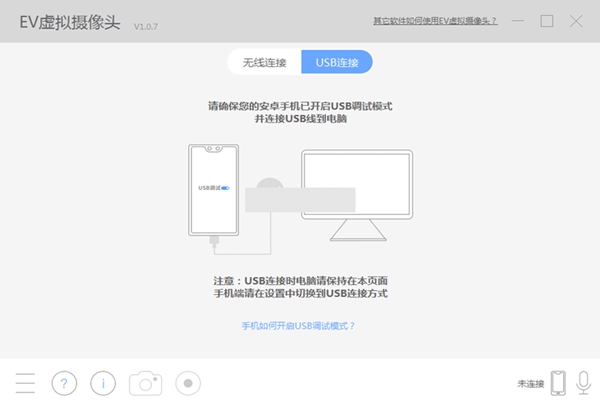Image resolution: width=600 pixels, height=400 pixels.
Task: Minimize the EV virtual camera window
Action: (517, 21)
